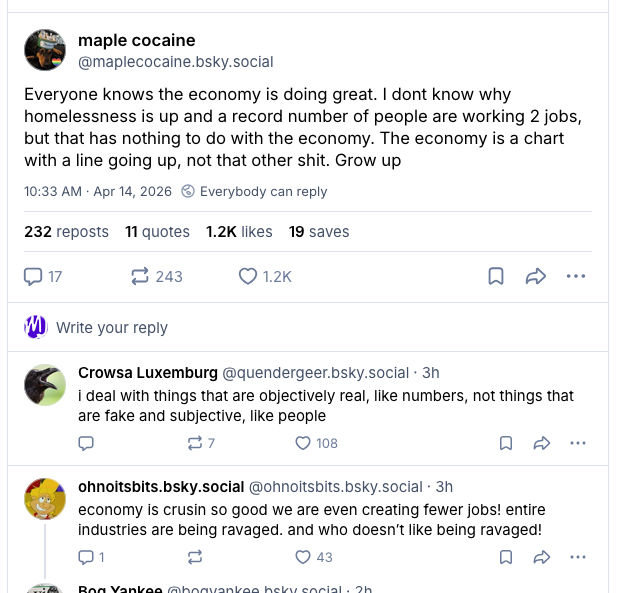The width and height of the screenshot is (624, 593).
Task: Reply to Crowsa Luxemburg's comment
Action: coord(86,443)
